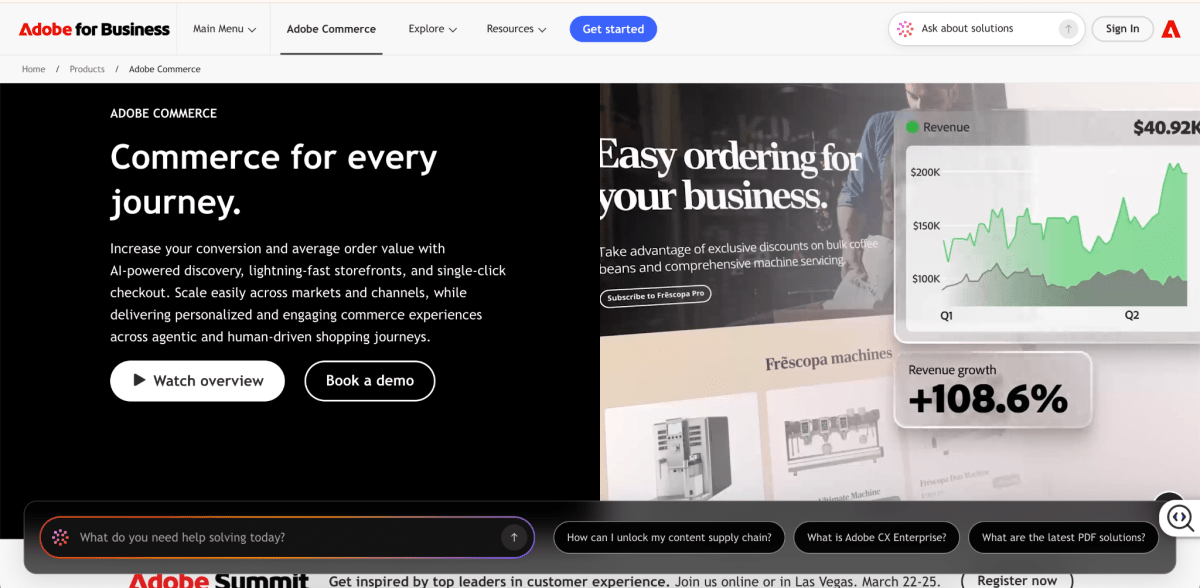The image size is (1200, 588).
Task: Click Subscribe to Frēscopa Pro in hero image
Action: [x=655, y=297]
